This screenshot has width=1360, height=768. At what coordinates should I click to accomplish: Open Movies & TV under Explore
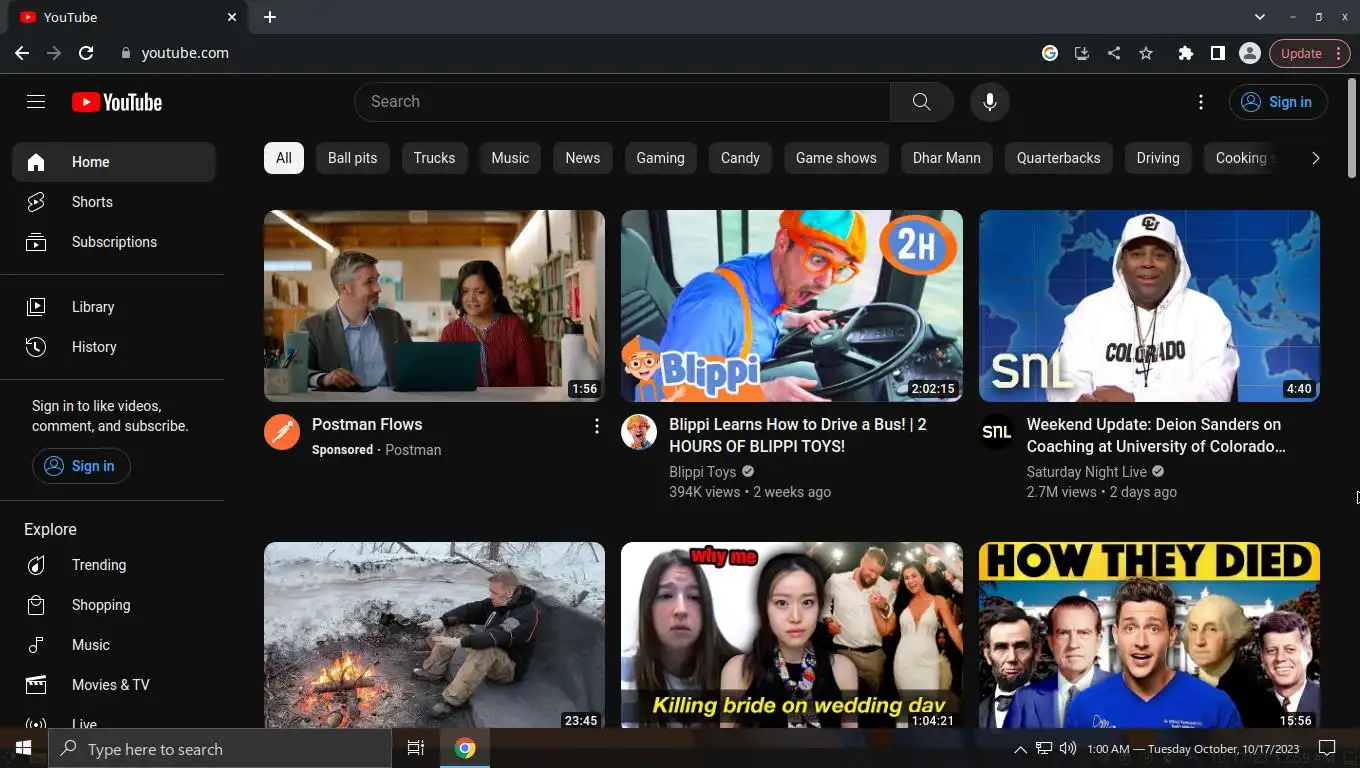114,685
